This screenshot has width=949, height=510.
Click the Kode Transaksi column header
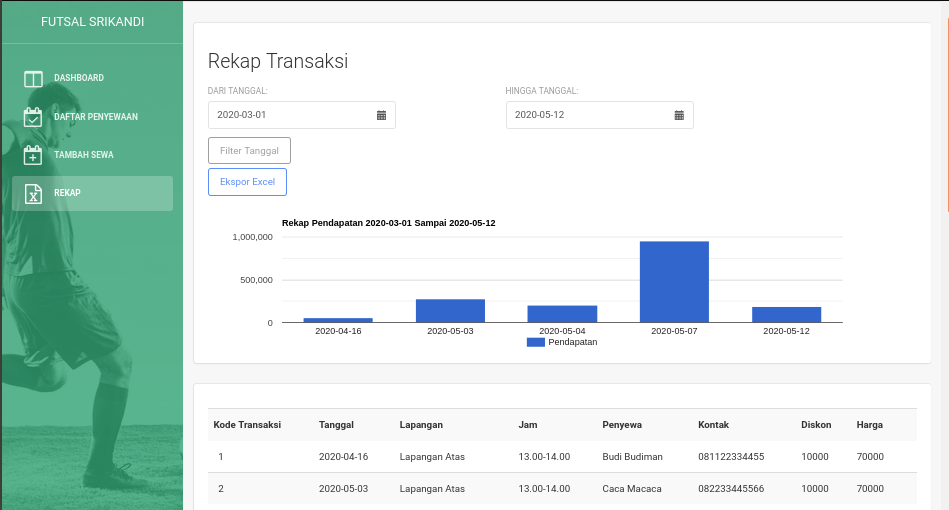click(x=247, y=425)
